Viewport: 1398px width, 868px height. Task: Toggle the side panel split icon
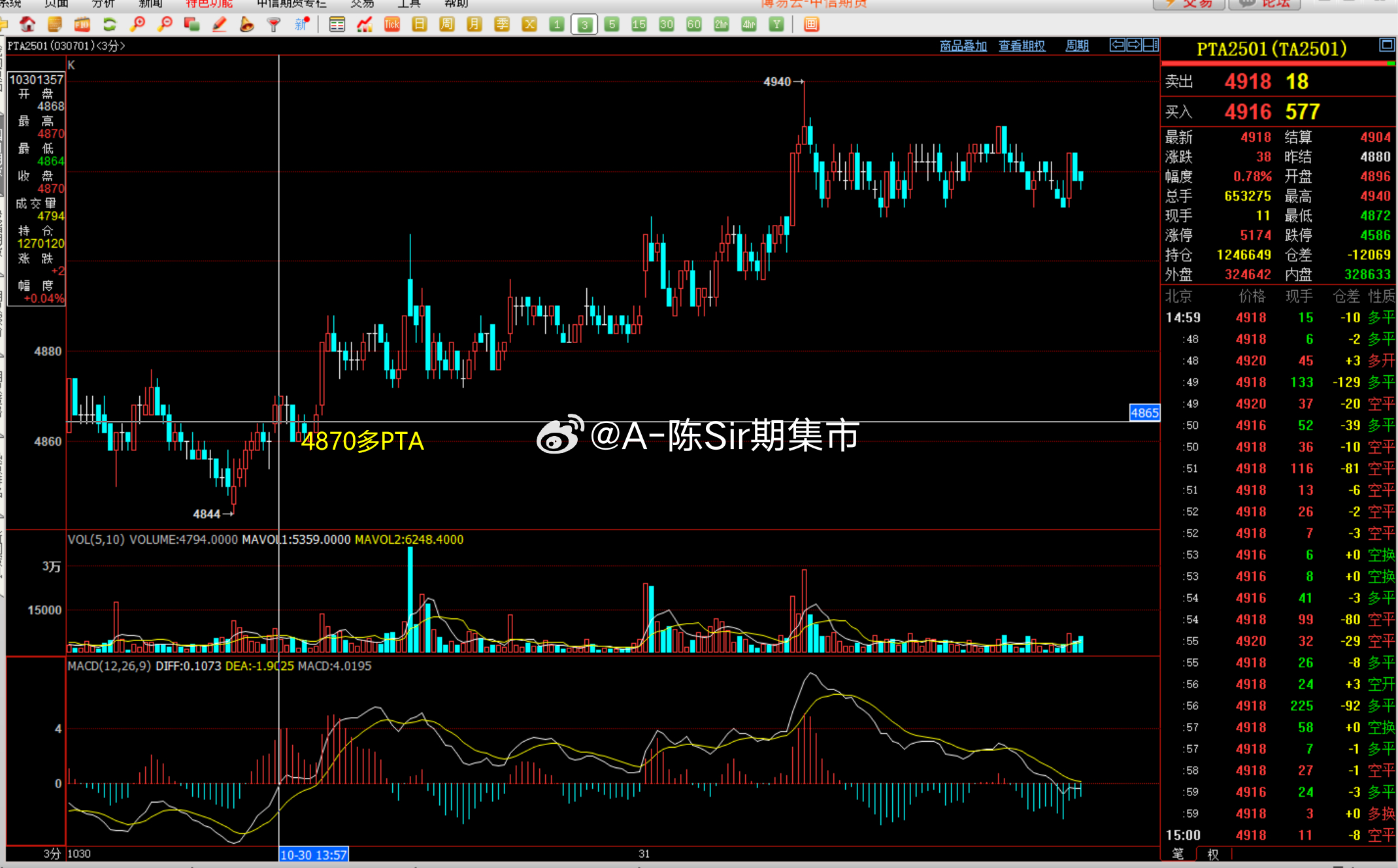pyautogui.click(x=1151, y=45)
